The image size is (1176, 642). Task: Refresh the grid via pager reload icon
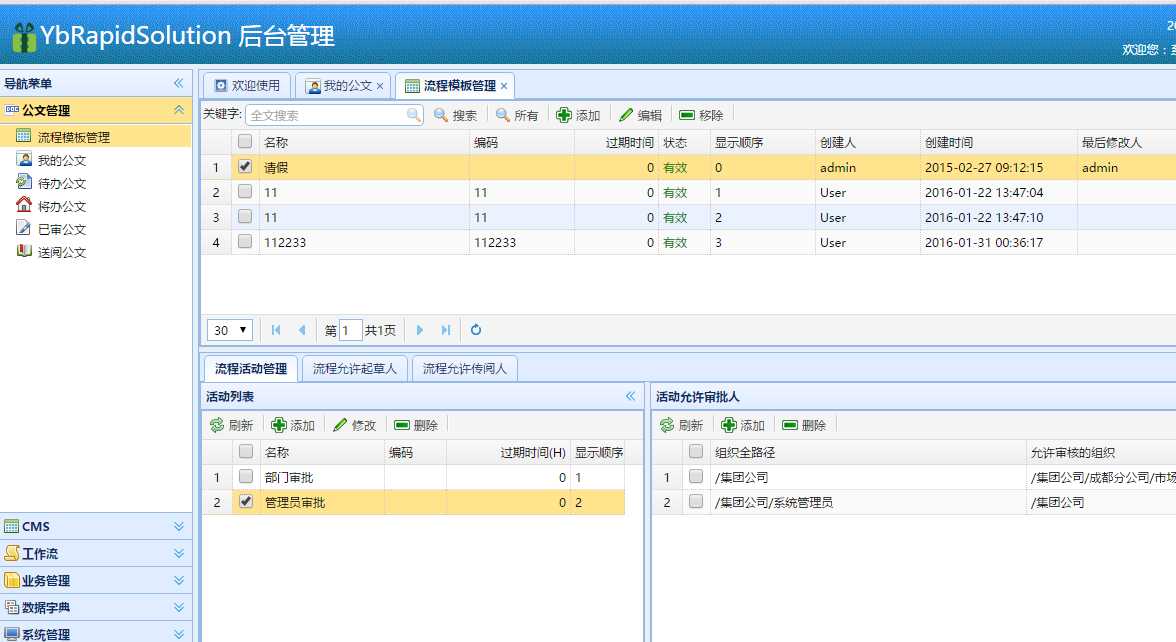[476, 330]
